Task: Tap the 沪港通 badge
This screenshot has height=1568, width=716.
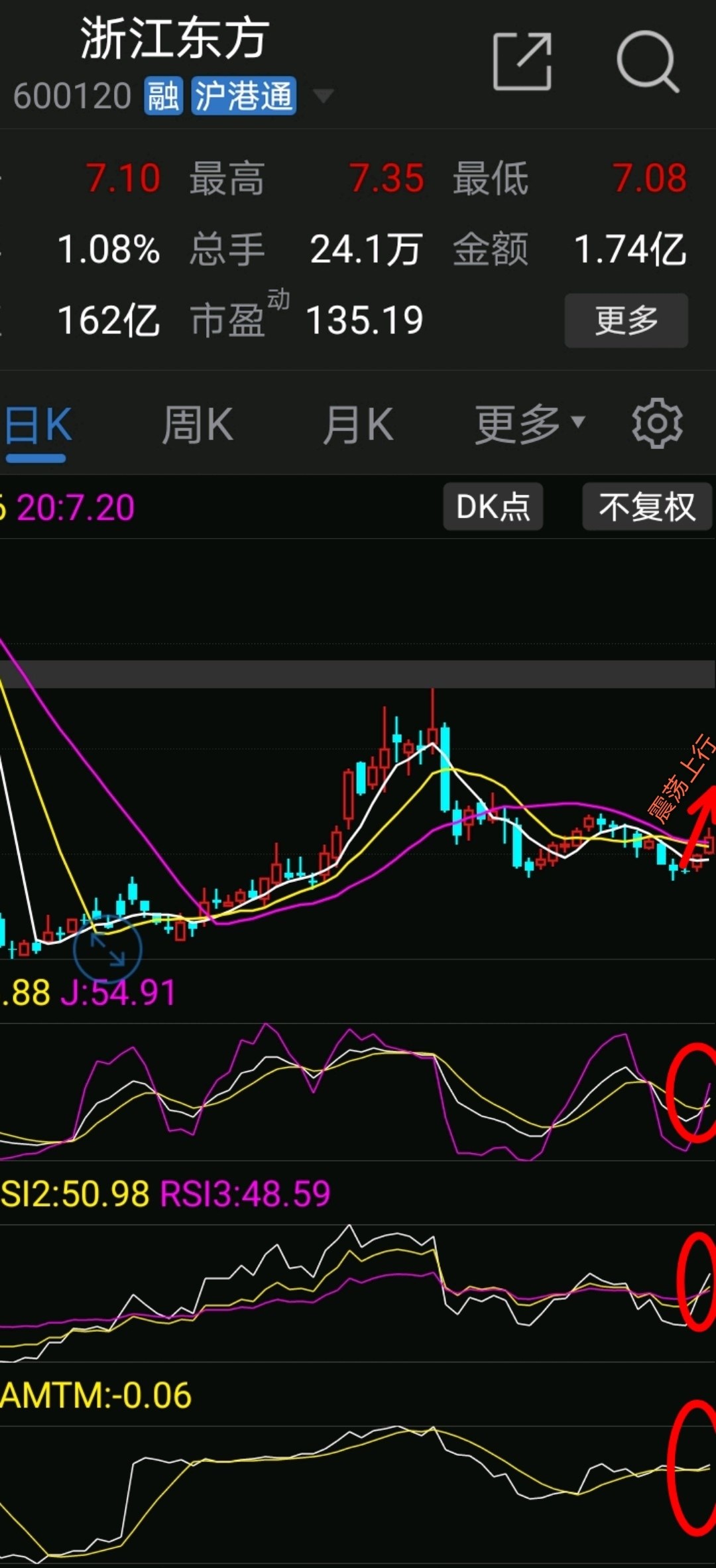Action: tap(243, 96)
